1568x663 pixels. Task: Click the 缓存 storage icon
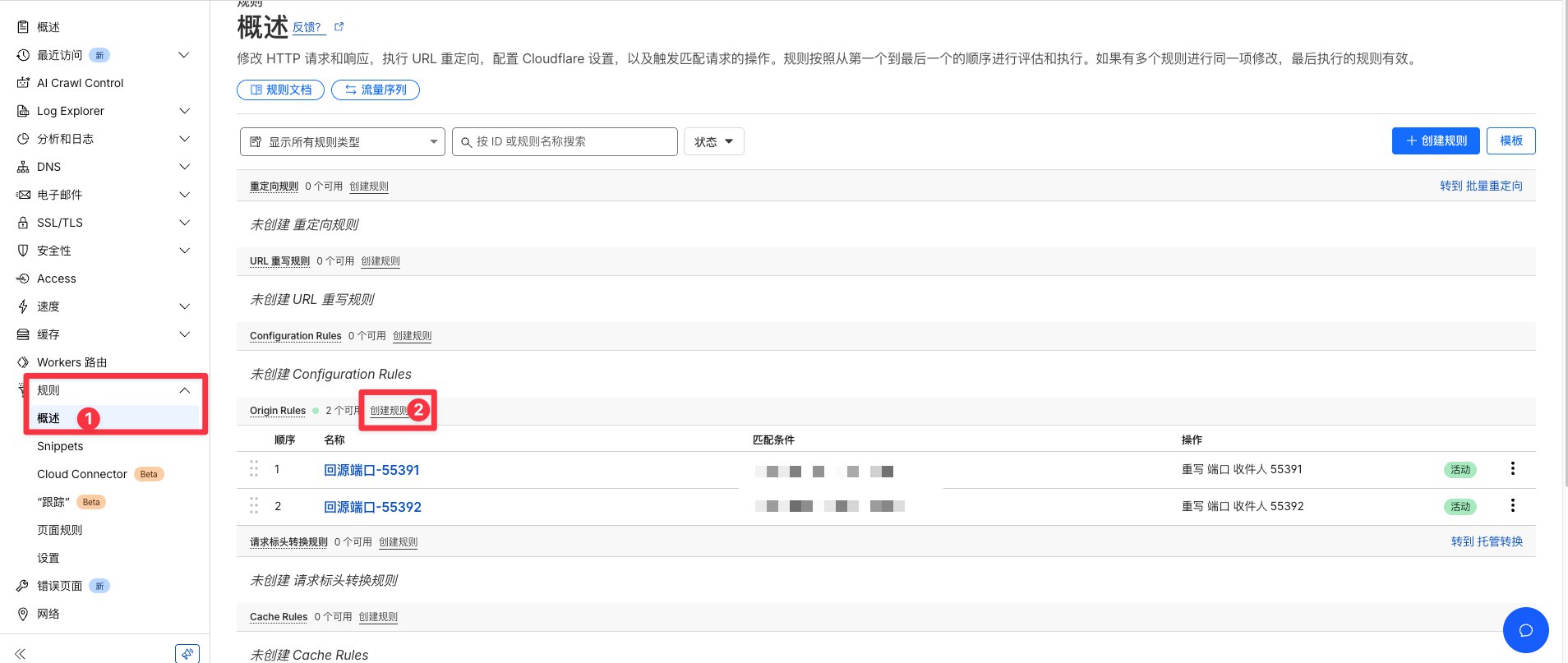23,334
